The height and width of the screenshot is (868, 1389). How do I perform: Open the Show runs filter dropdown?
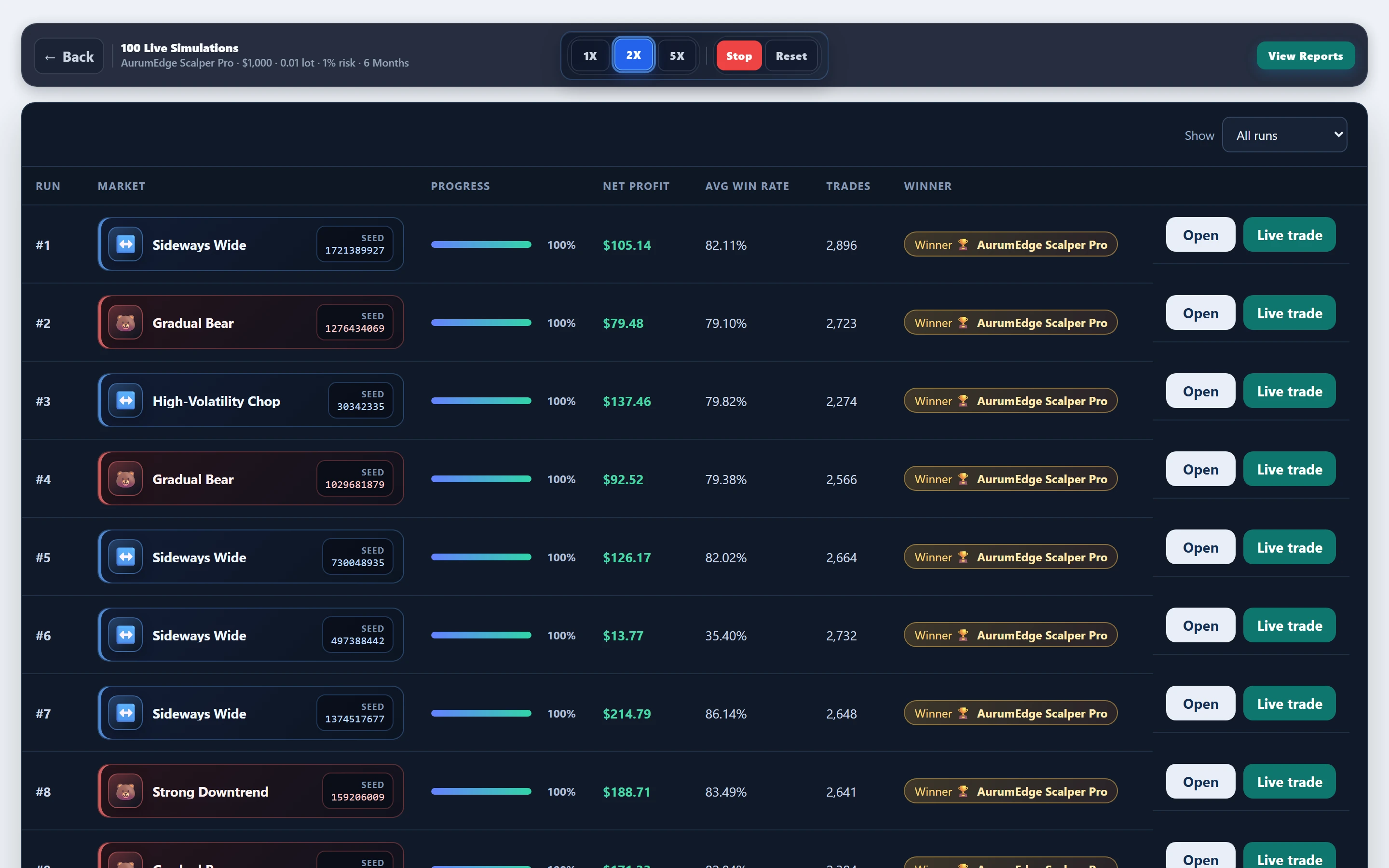coord(1284,135)
